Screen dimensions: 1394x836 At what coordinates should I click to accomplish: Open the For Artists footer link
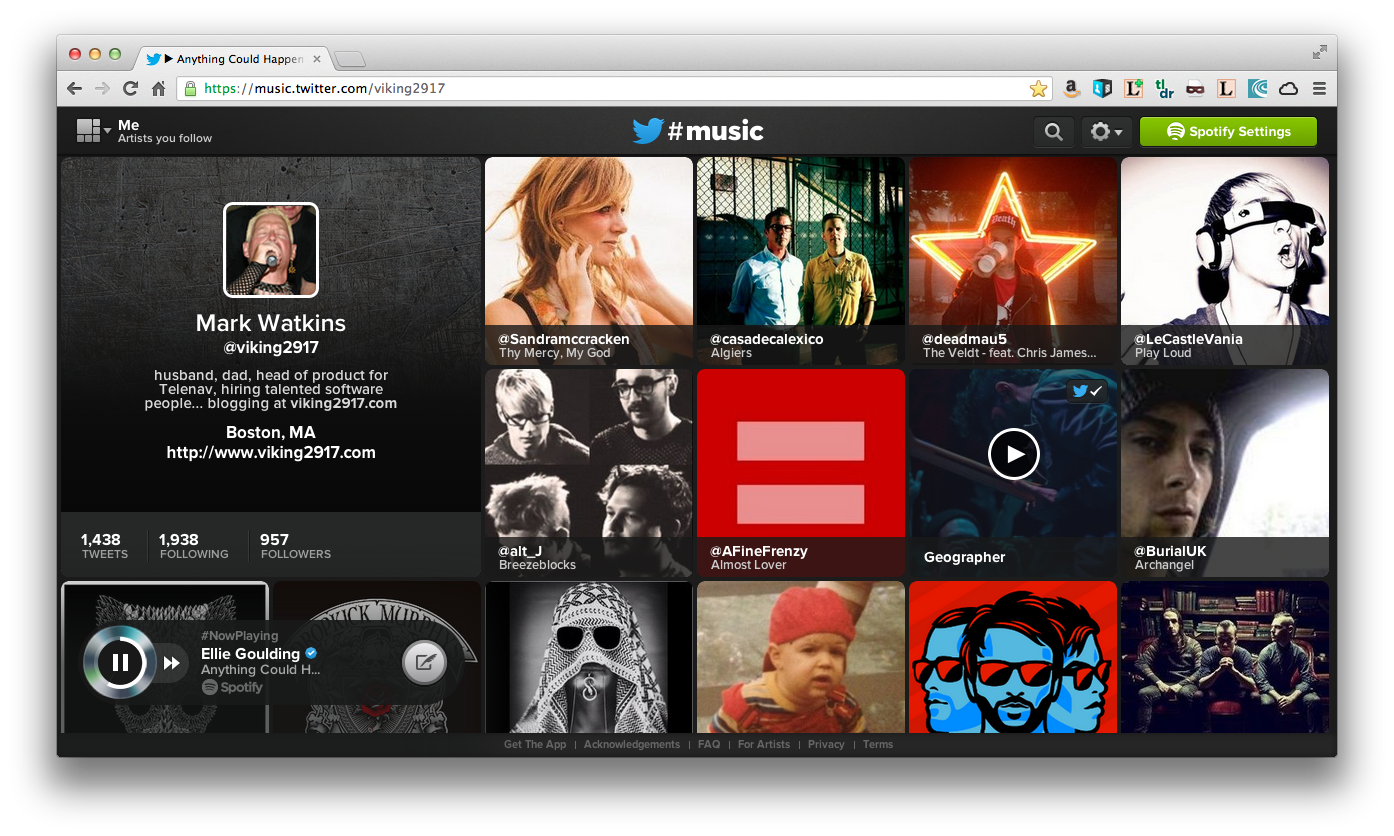click(x=763, y=744)
